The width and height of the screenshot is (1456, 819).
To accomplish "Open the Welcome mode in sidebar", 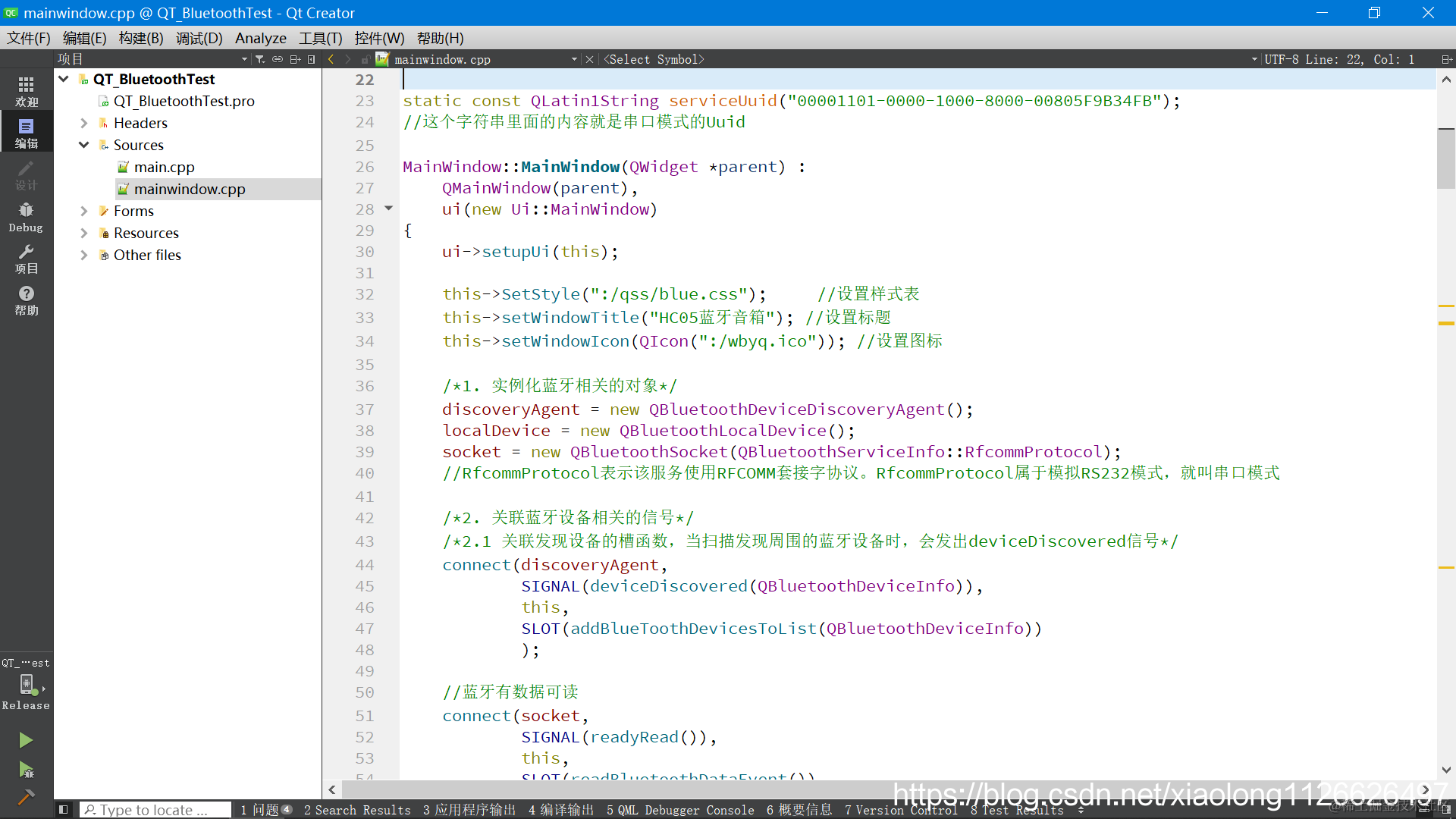I will click(26, 91).
